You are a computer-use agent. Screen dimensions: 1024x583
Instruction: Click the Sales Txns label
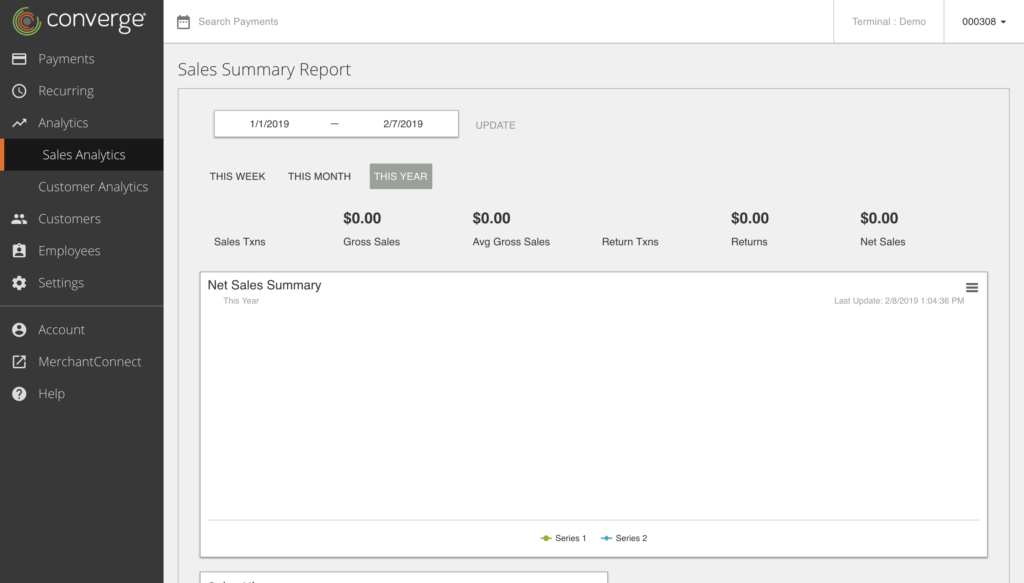pyautogui.click(x=240, y=242)
